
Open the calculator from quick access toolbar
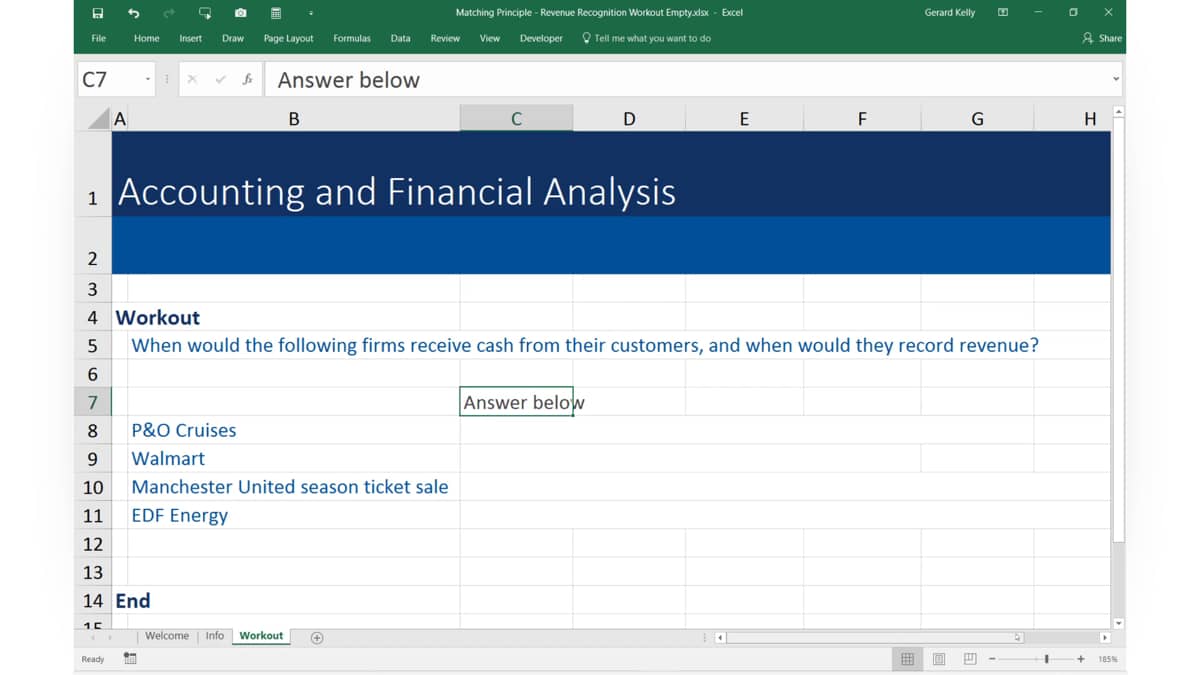tap(276, 12)
